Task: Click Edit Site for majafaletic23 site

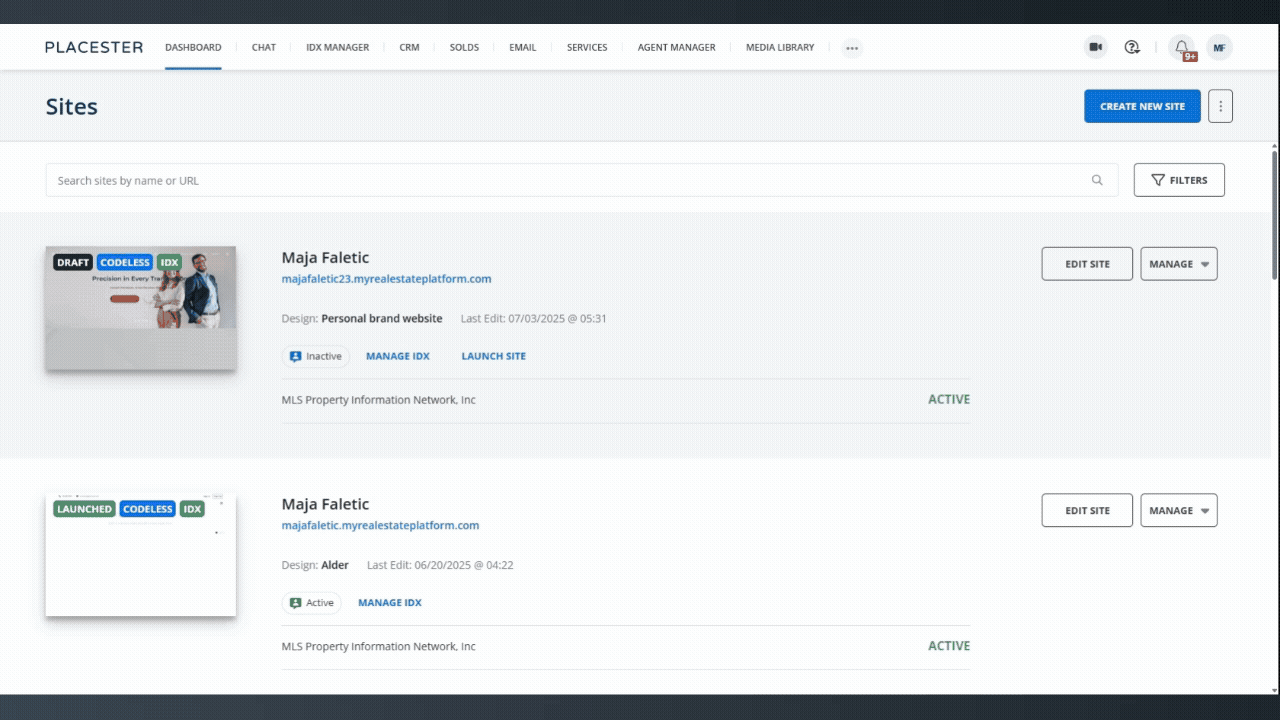Action: (x=1087, y=264)
